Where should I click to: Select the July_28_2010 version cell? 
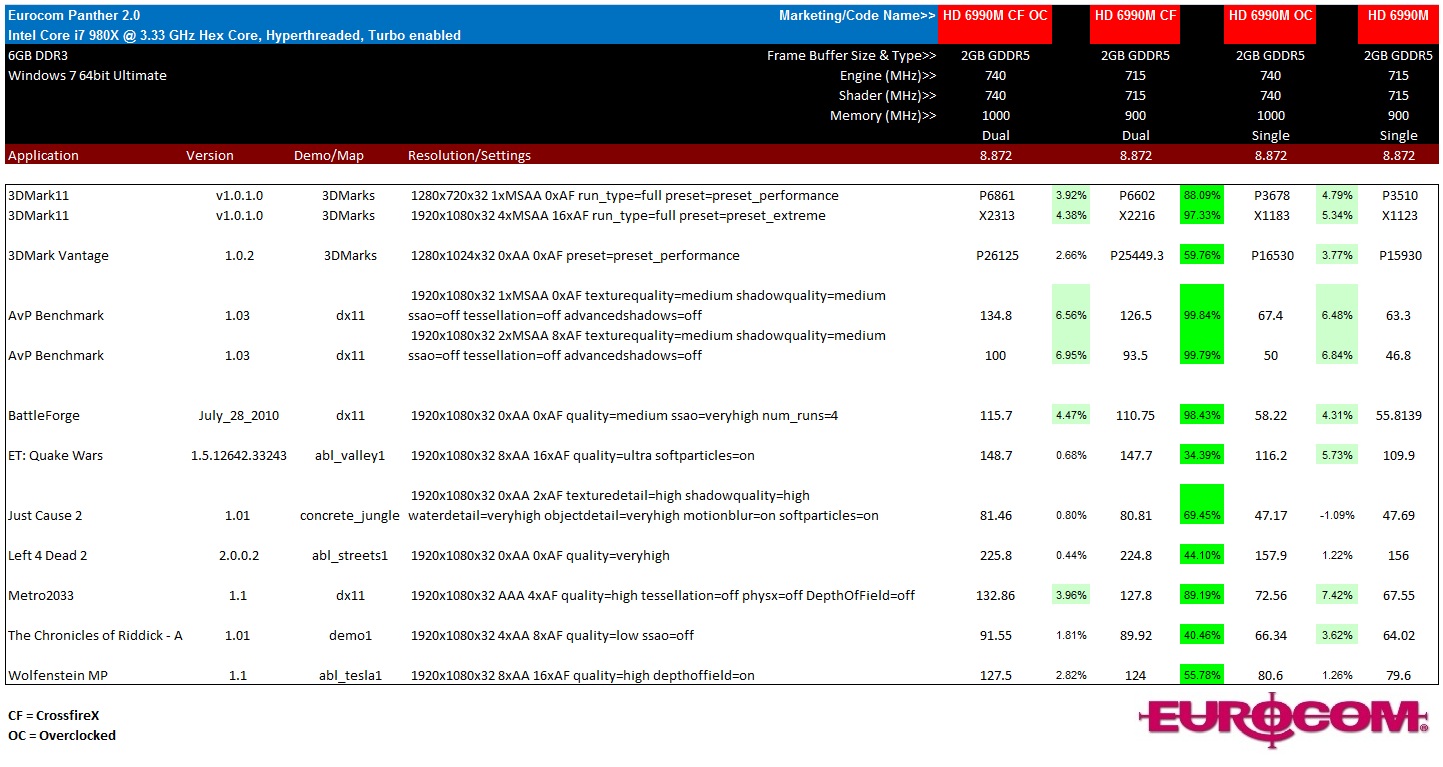(238, 415)
